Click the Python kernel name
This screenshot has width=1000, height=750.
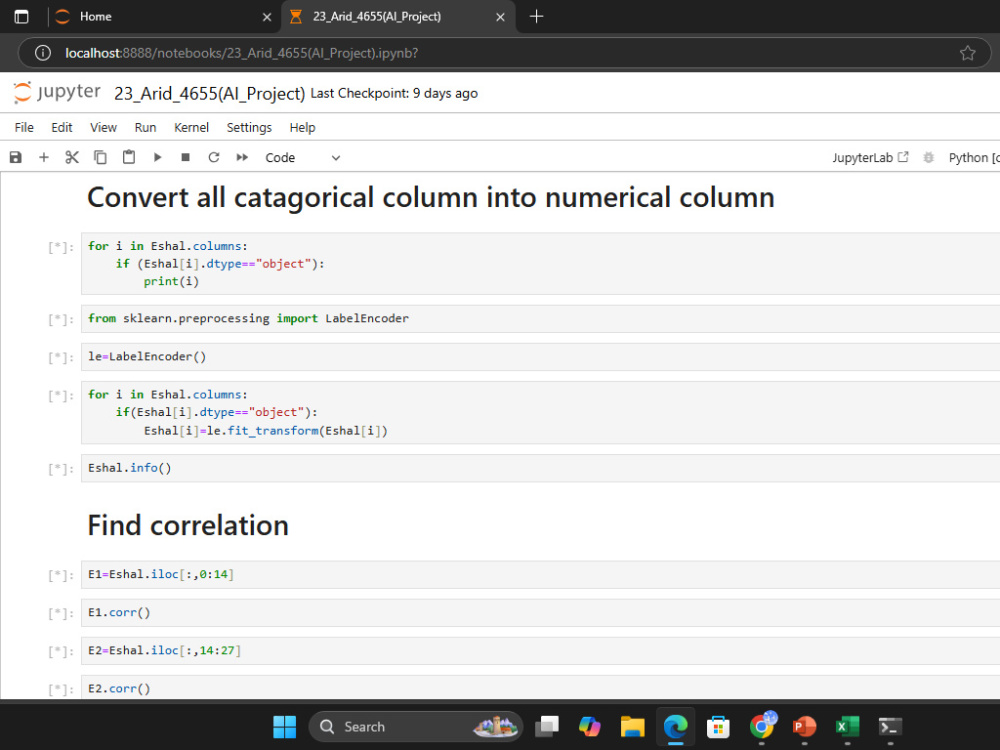[973, 158]
